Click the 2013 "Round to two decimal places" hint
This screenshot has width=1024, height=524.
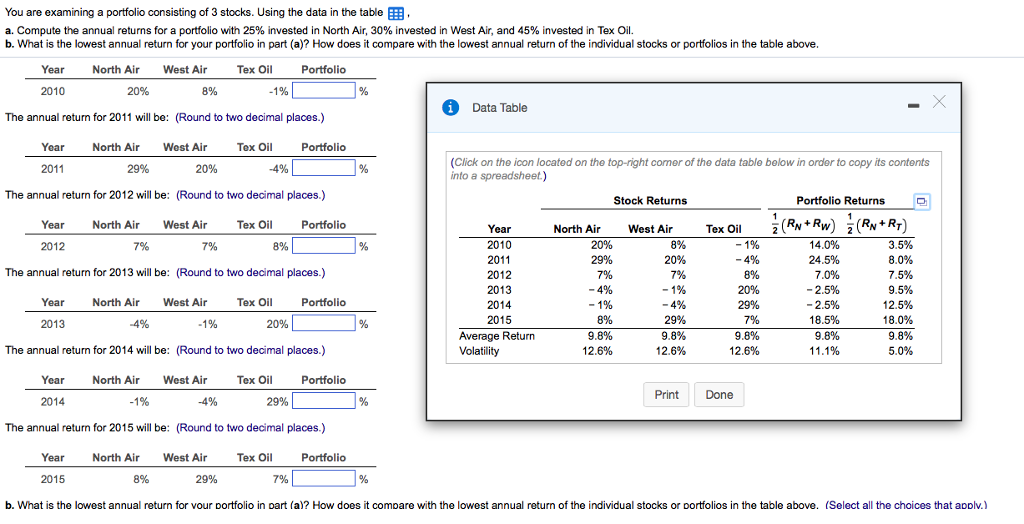(250, 273)
